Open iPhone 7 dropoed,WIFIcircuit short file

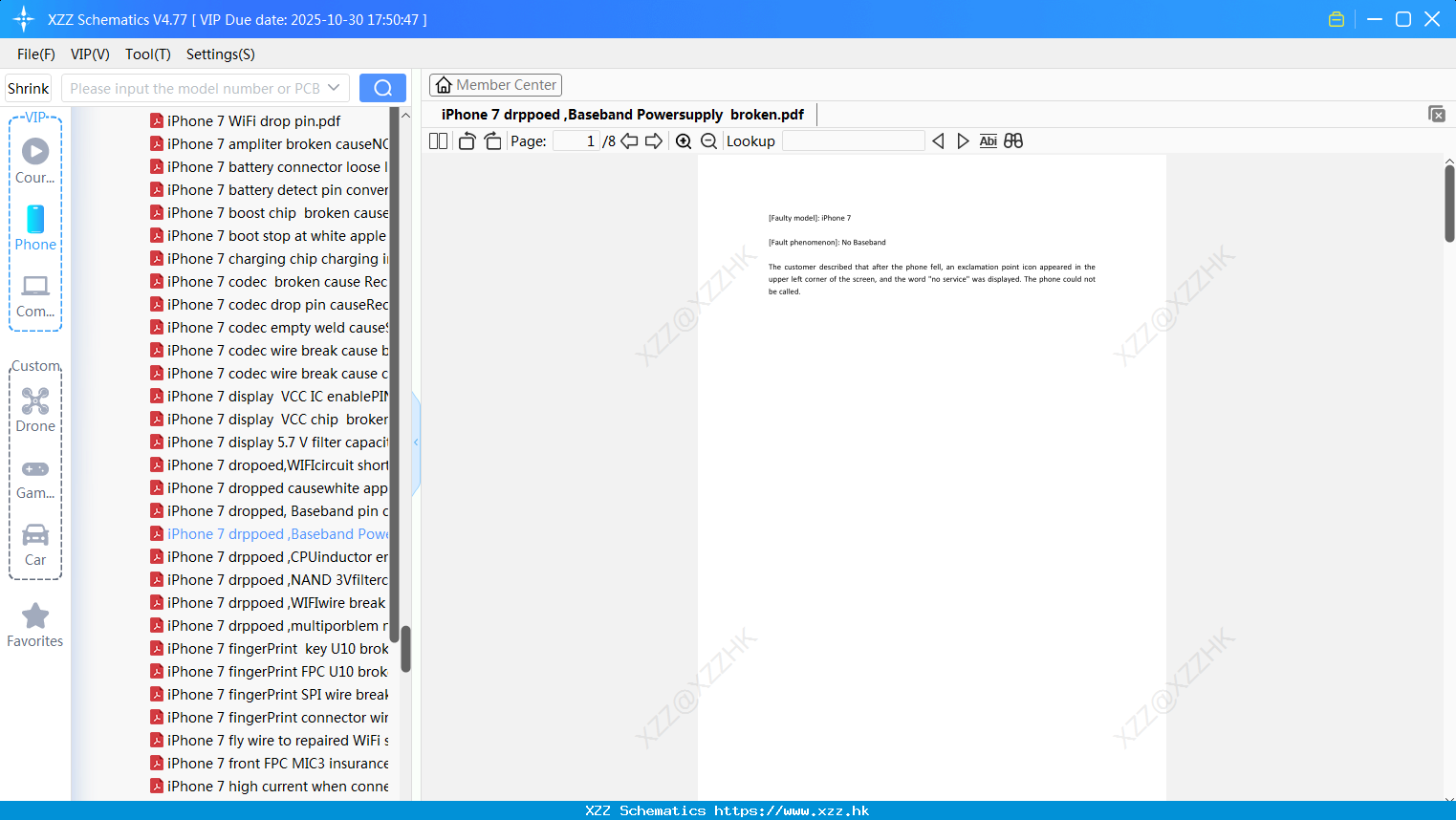tap(270, 464)
